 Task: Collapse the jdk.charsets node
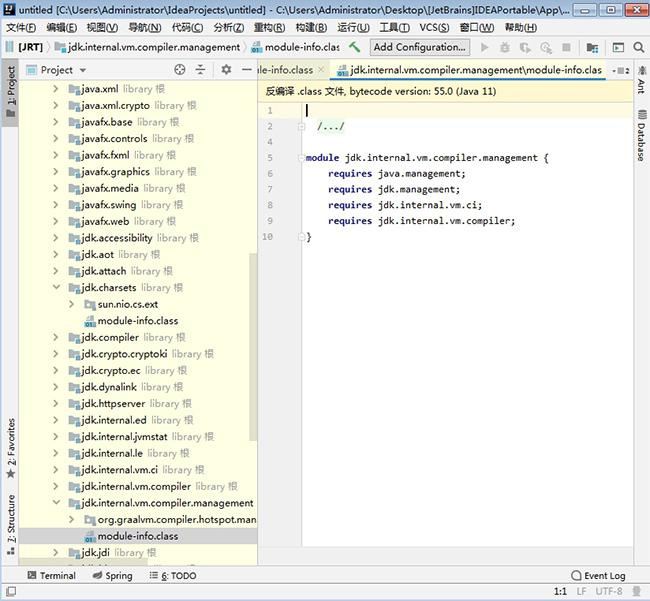[x=56, y=287]
